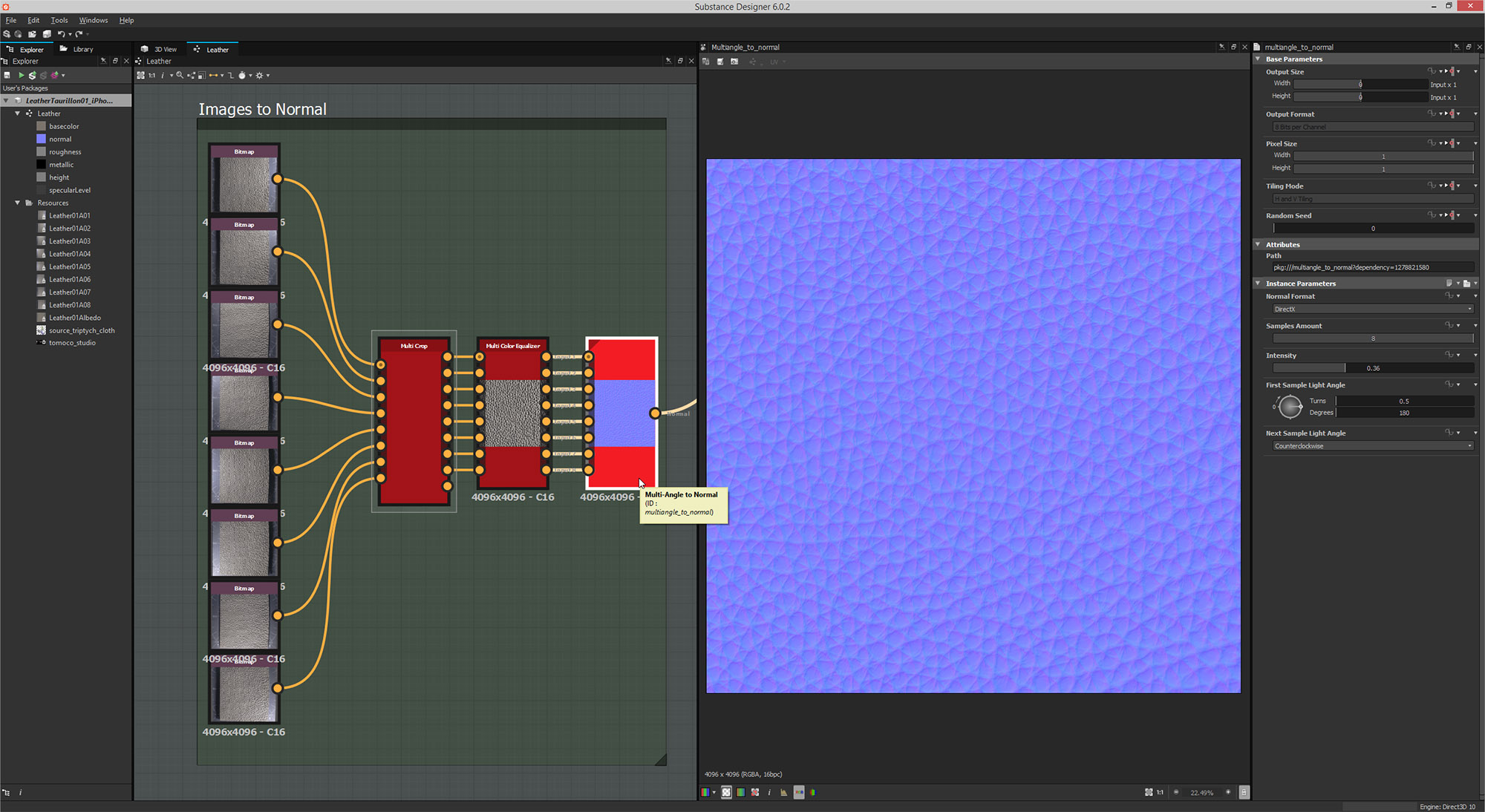Open the Tools menu

59,20
